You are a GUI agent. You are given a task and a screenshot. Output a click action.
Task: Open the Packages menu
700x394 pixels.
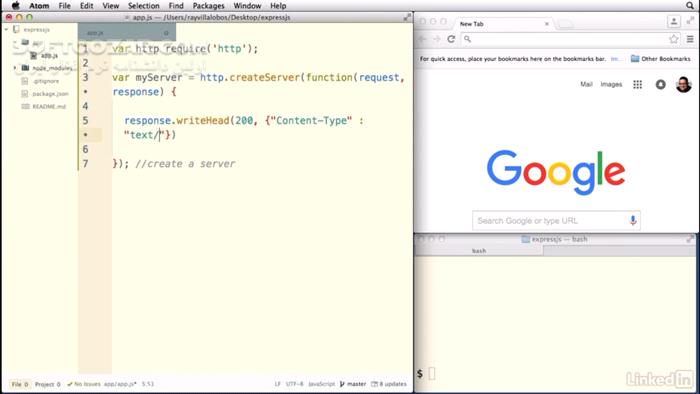tap(208, 6)
